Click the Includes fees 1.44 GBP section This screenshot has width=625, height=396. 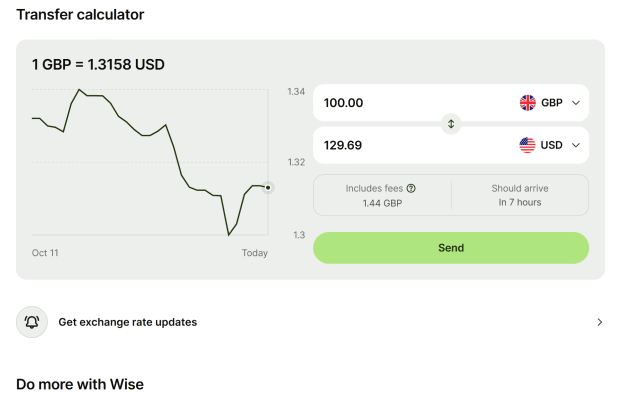382,195
